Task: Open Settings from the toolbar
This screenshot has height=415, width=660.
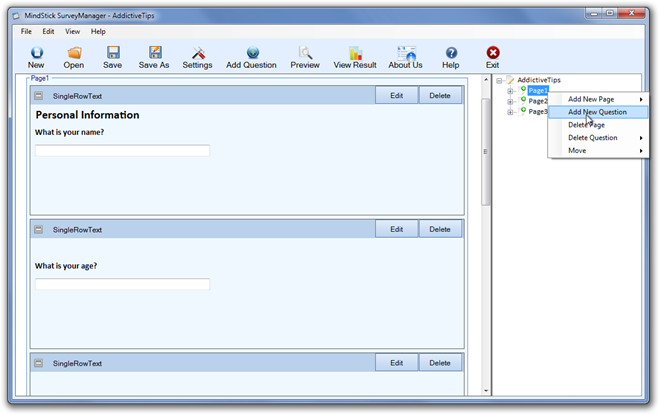Action: tap(198, 52)
